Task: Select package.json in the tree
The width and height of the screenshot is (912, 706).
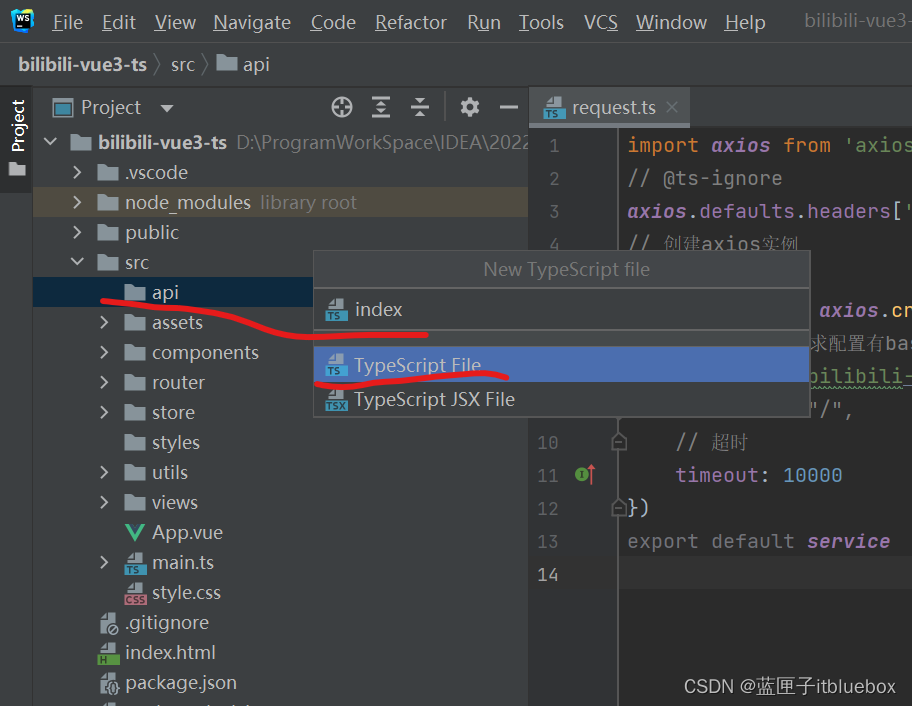Action: coord(180,683)
